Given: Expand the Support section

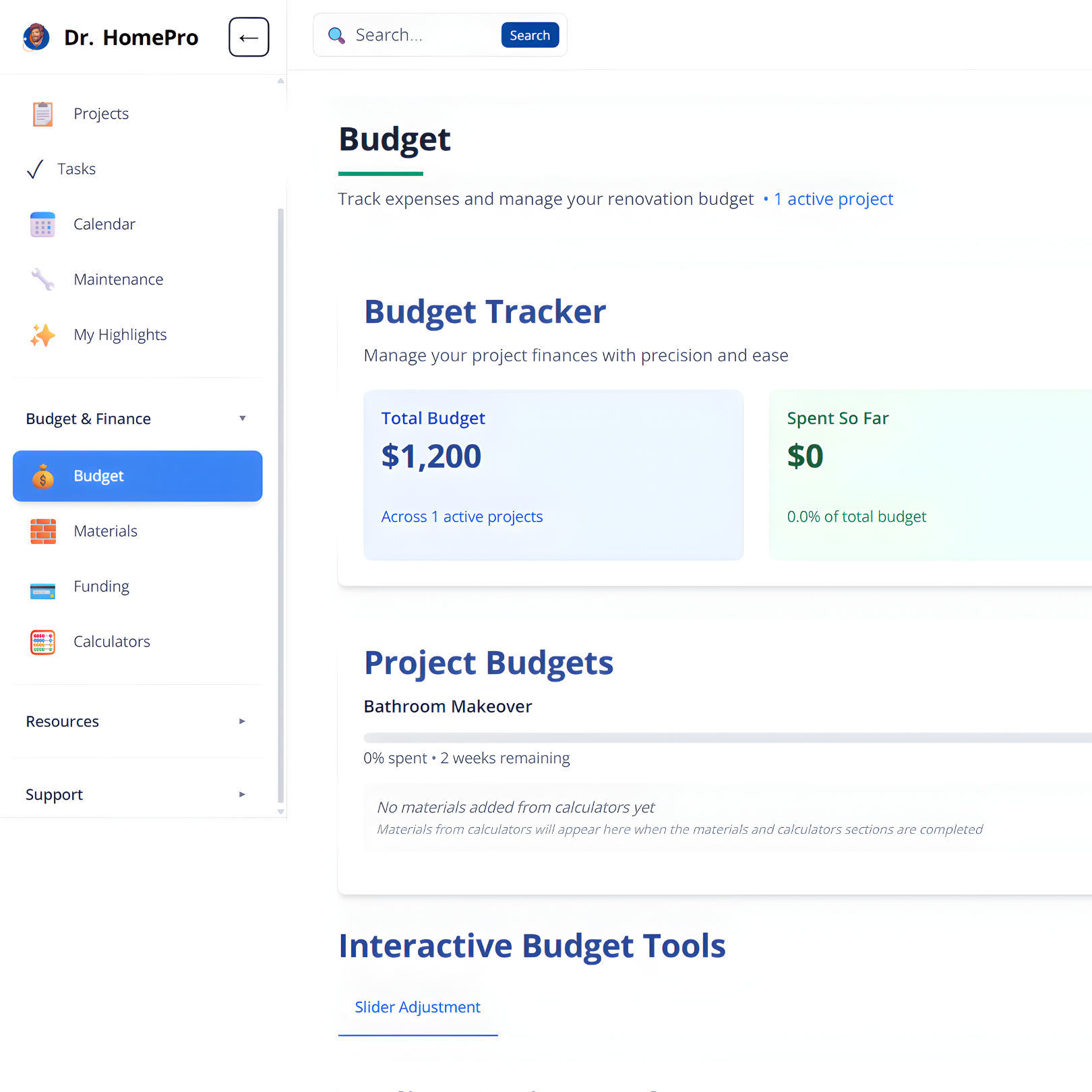Looking at the screenshot, I should tap(242, 795).
